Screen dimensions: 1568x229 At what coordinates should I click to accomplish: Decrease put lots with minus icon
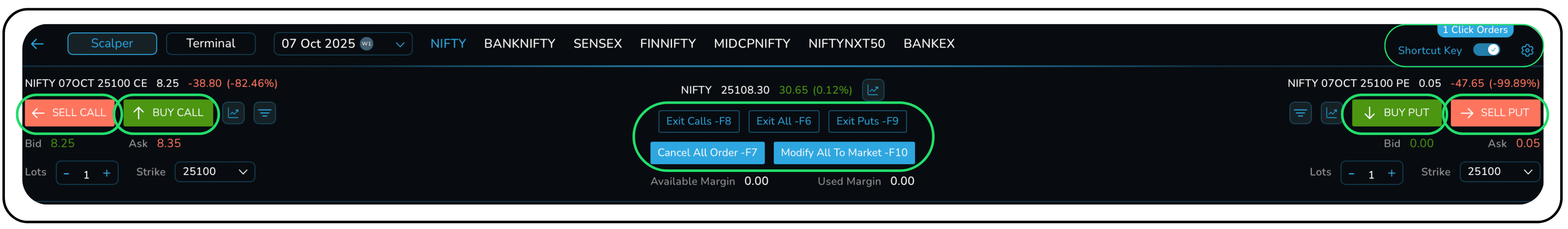[1351, 174]
